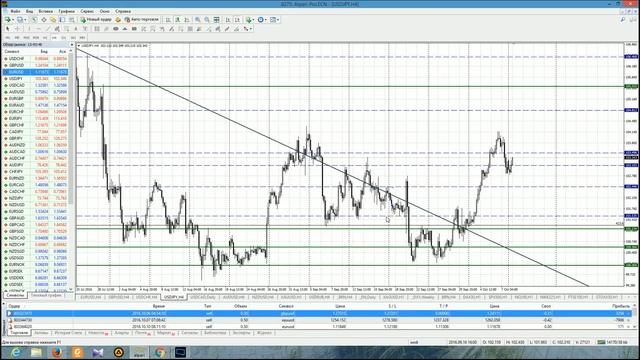Tile chart windows icon
Viewport: 640px width, 360px height.
pyautogui.click(x=217, y=19)
